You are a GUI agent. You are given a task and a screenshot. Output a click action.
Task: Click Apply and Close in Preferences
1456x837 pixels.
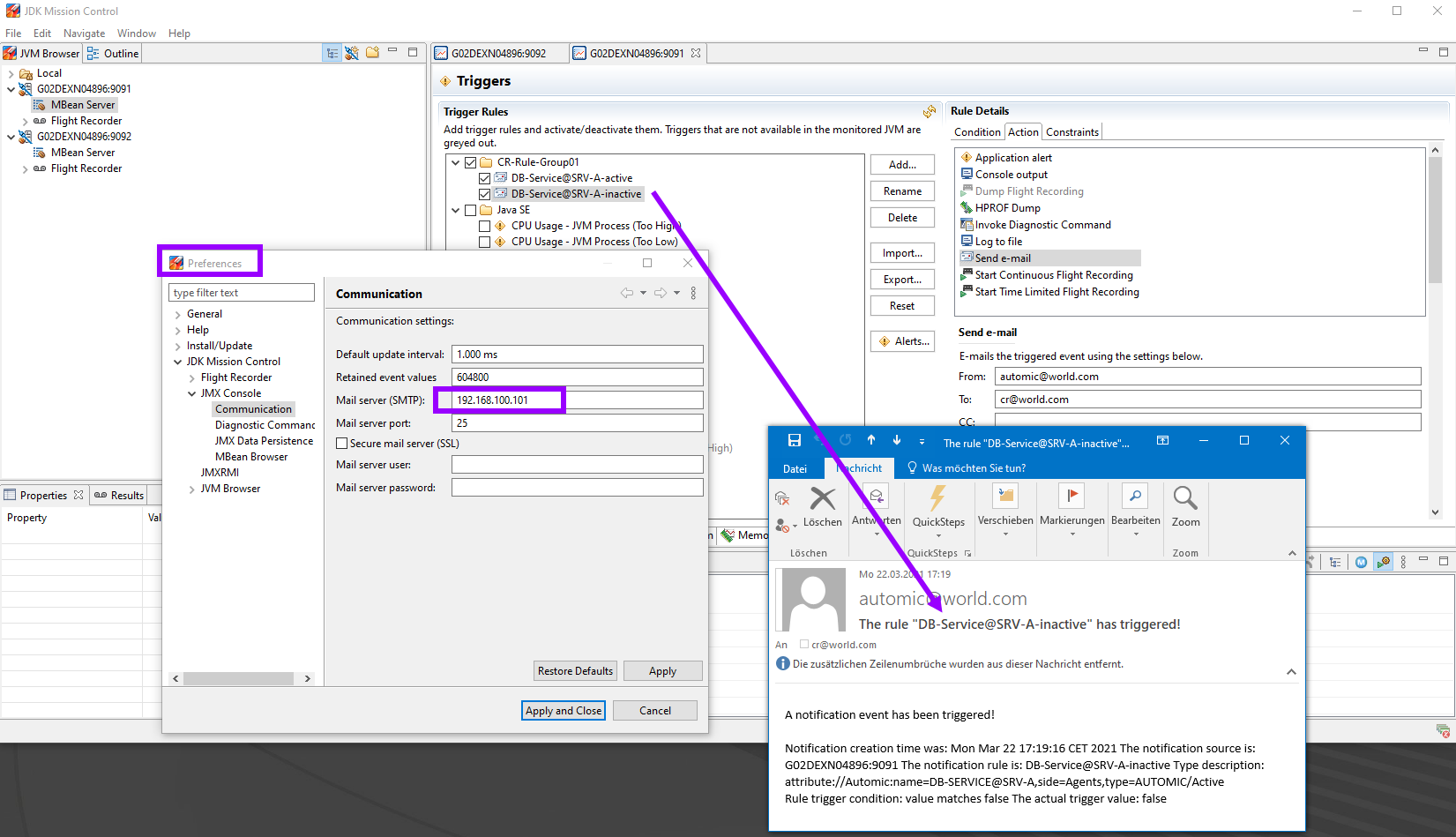564,711
